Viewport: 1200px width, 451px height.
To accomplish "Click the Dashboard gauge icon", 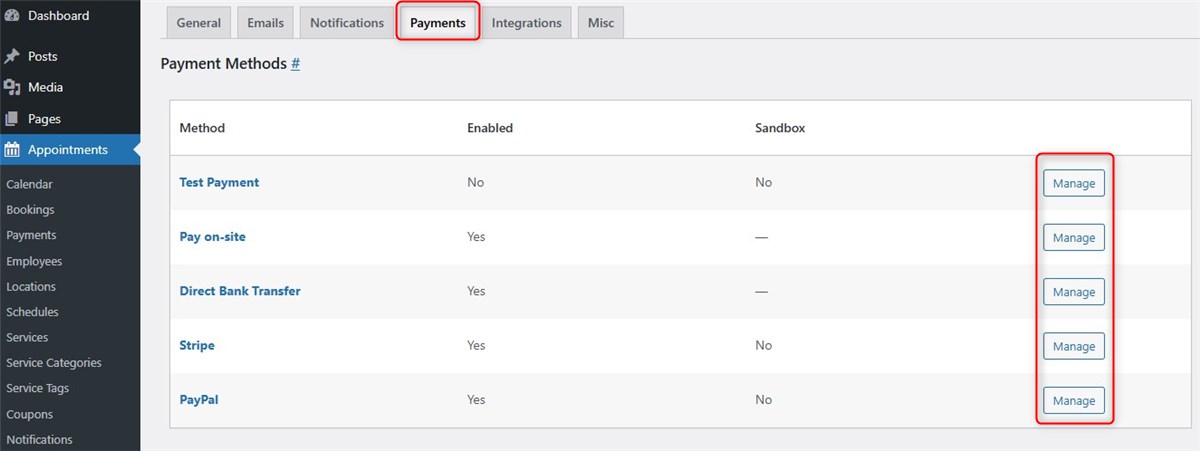I will pos(12,16).
